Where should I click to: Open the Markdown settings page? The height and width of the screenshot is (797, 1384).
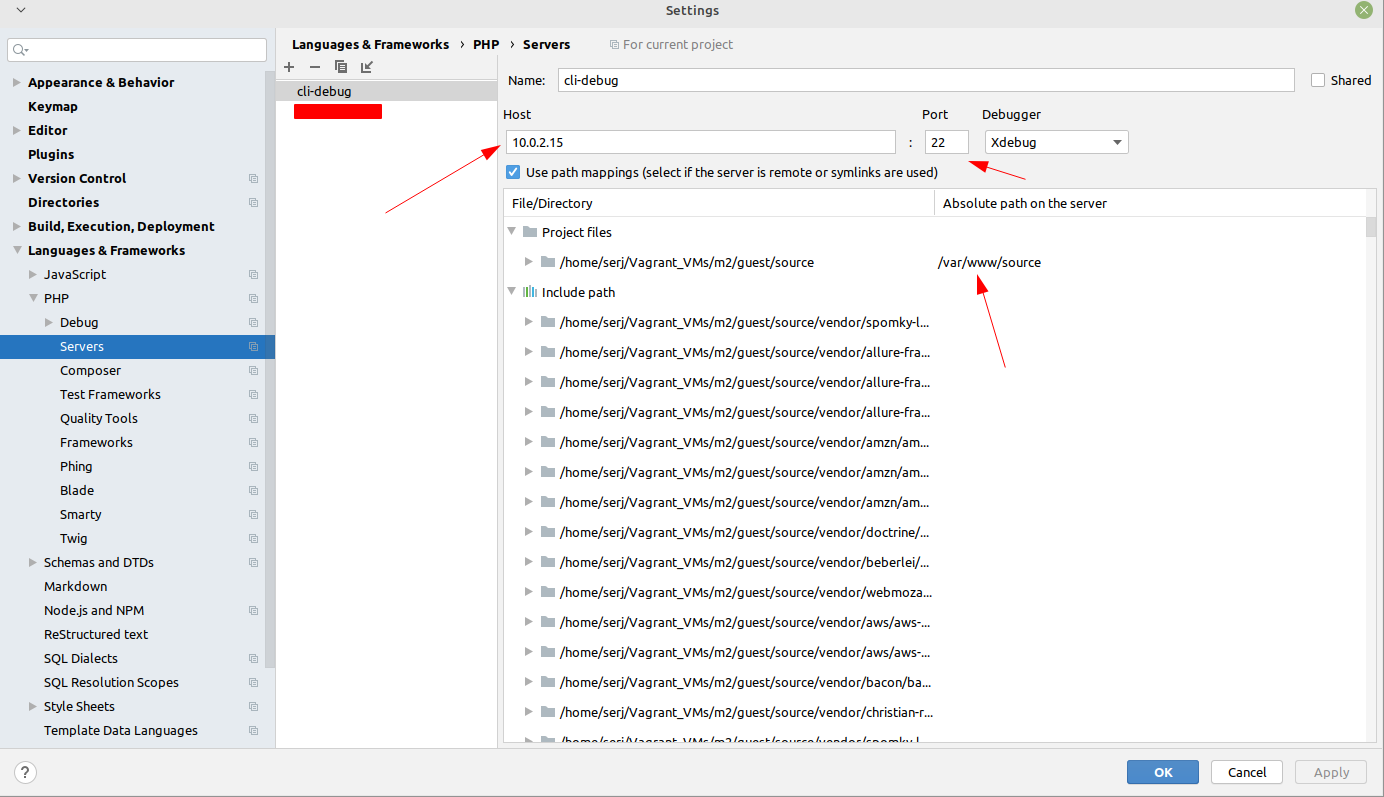click(x=75, y=587)
